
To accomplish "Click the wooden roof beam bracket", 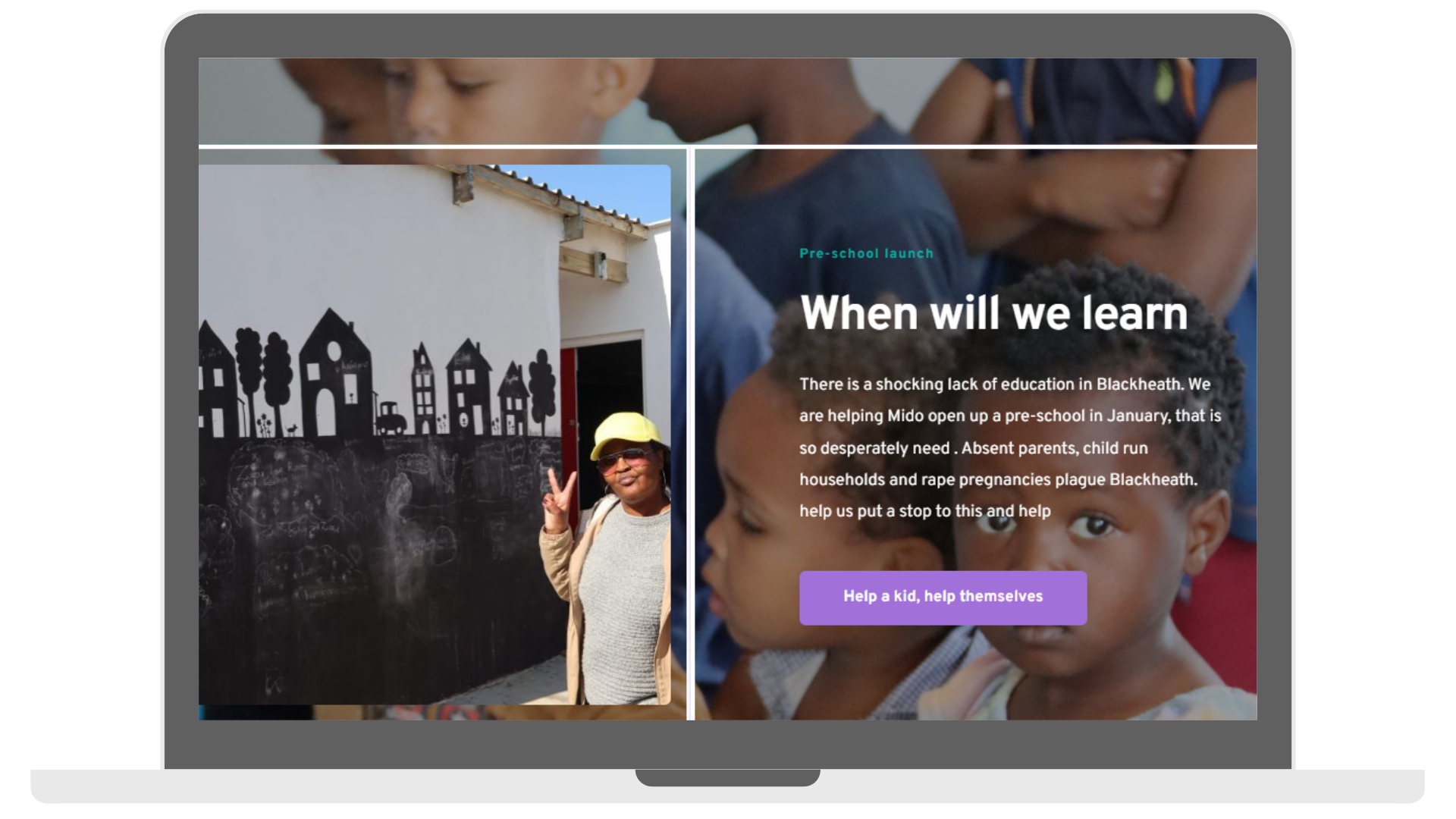I will pos(464,184).
